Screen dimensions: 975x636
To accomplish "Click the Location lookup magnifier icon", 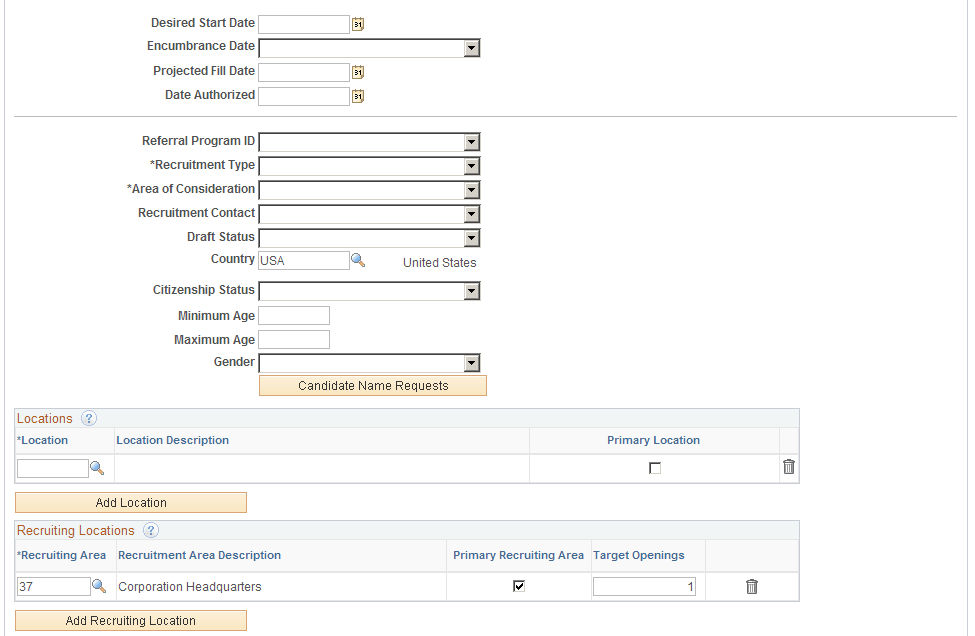I will click(97, 468).
